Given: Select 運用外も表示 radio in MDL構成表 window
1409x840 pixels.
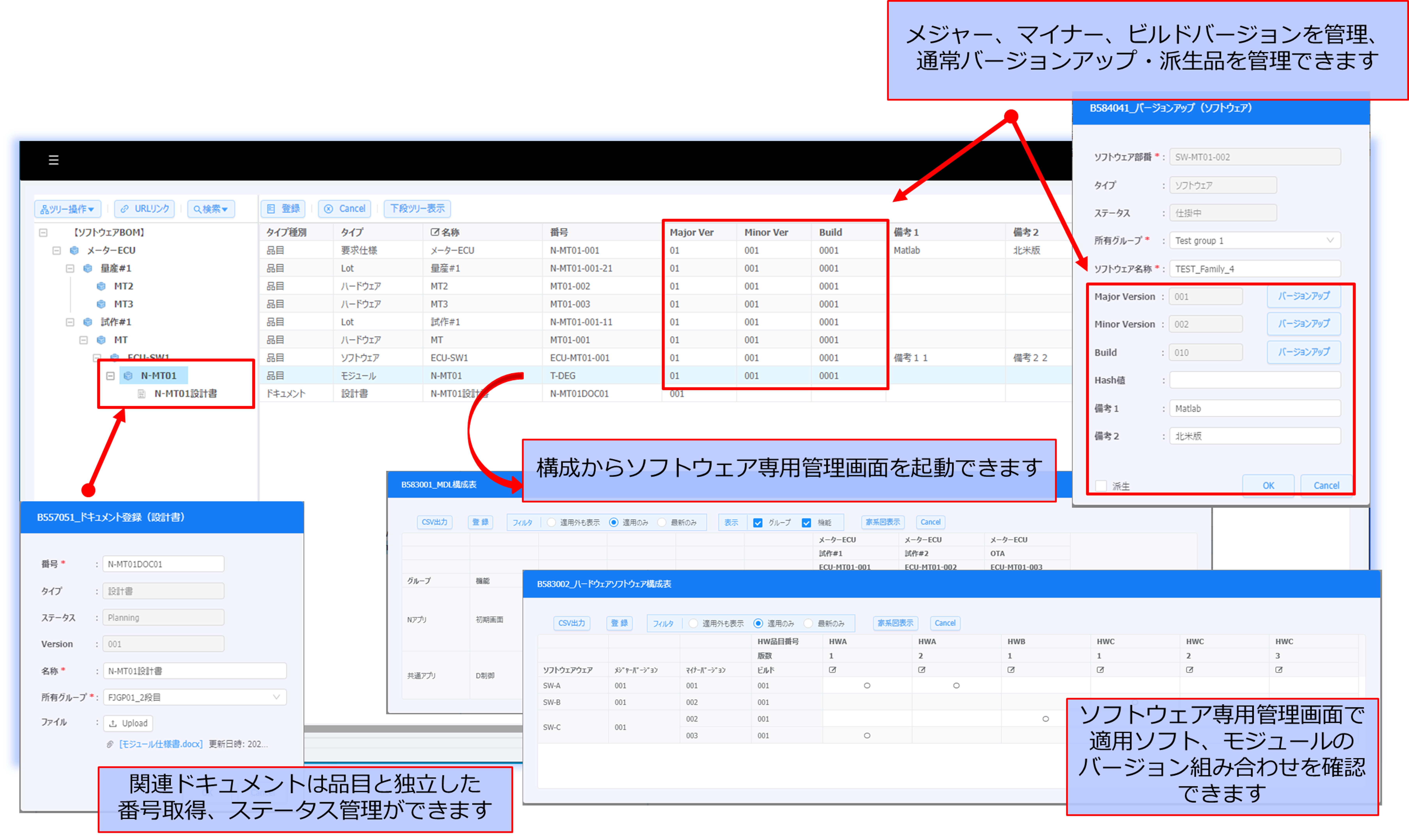Looking at the screenshot, I should point(551,522).
